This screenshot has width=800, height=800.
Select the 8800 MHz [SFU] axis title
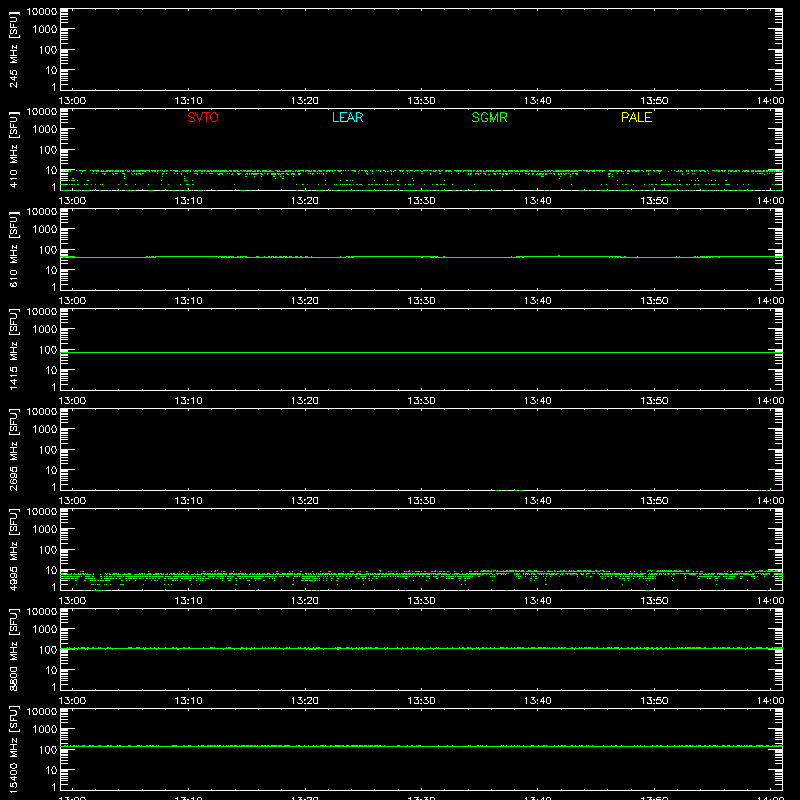[14, 649]
